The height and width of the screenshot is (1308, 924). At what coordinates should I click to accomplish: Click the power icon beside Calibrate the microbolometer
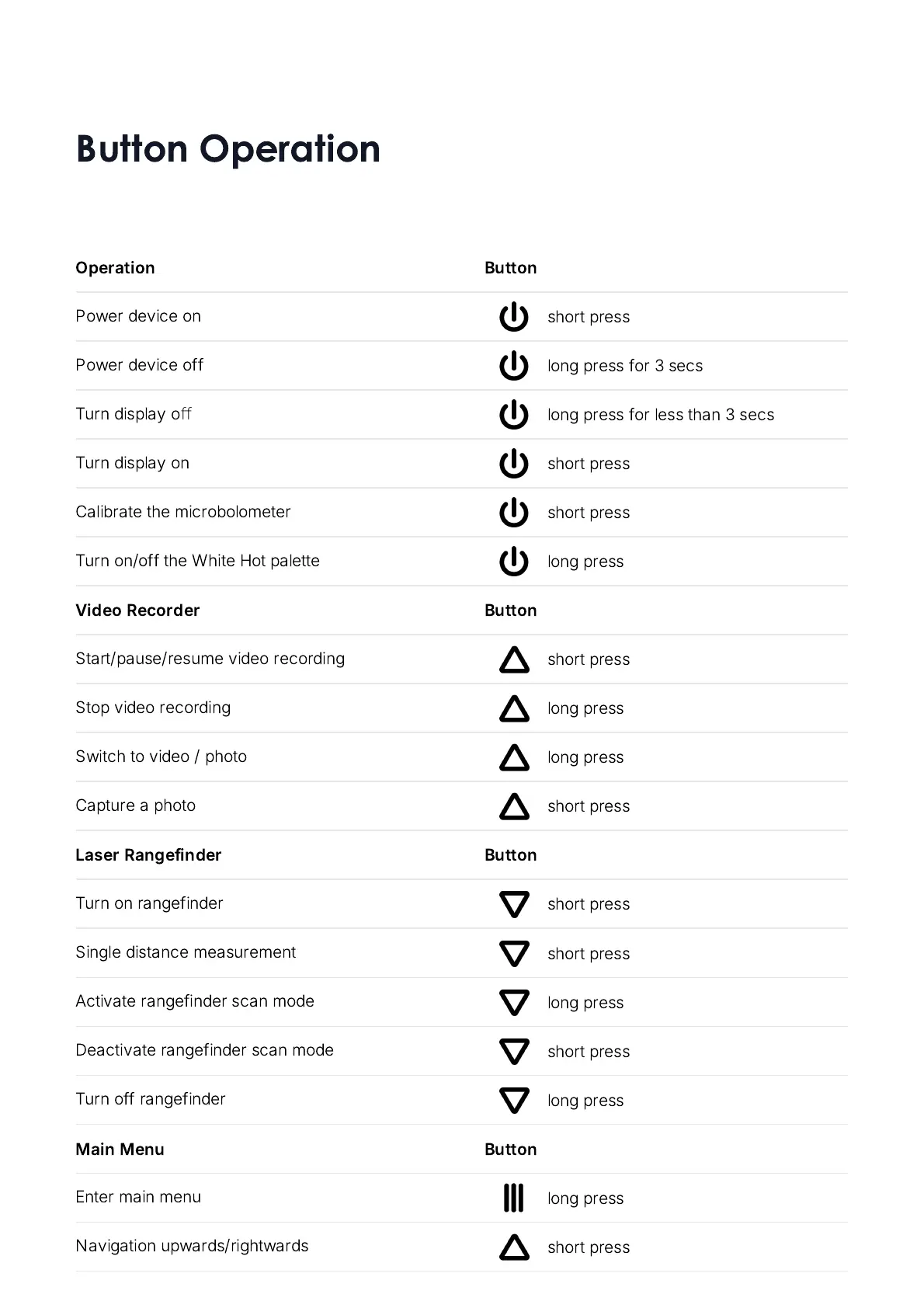coord(513,513)
